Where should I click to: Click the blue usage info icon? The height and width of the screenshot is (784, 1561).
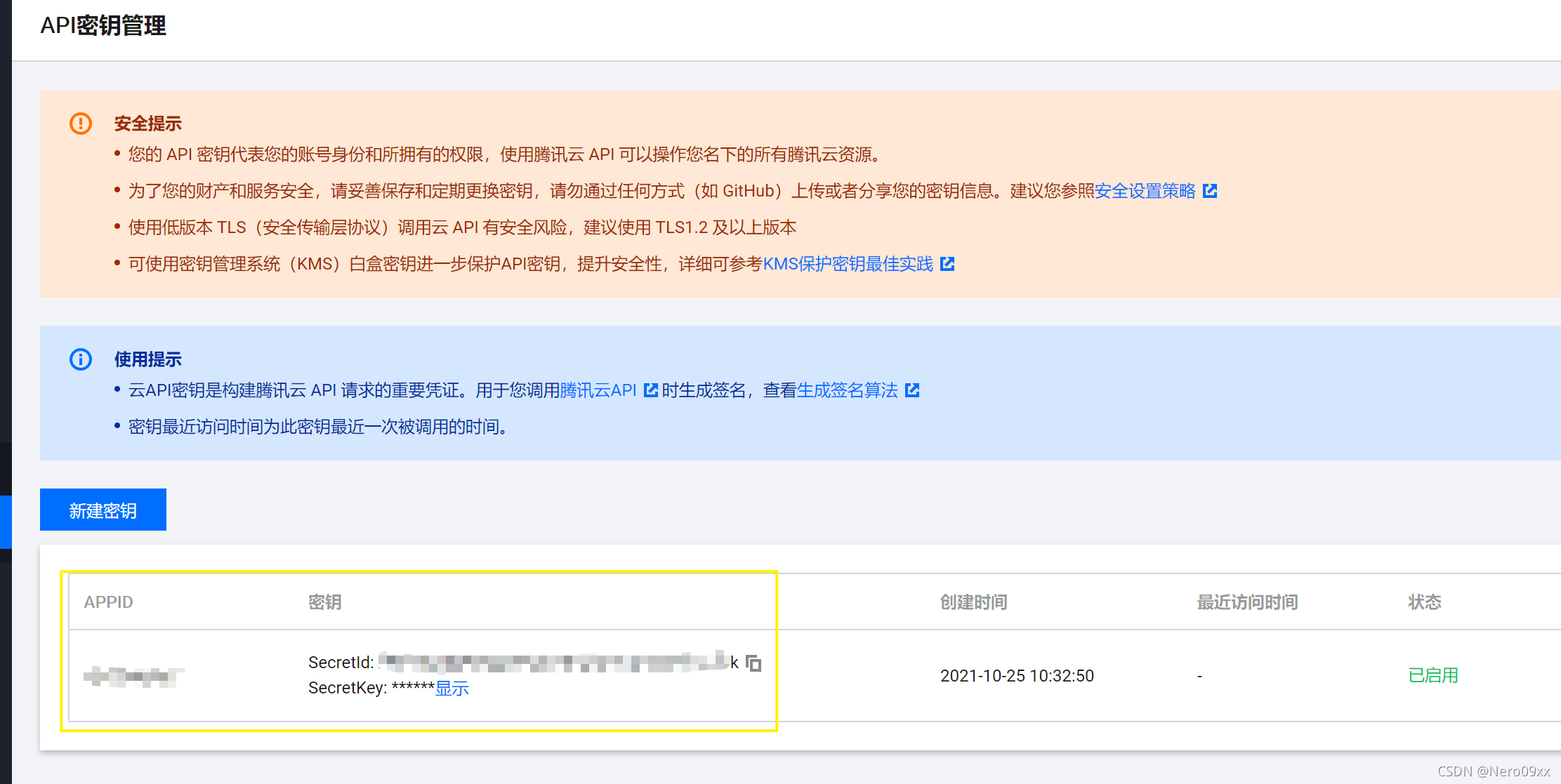81,359
